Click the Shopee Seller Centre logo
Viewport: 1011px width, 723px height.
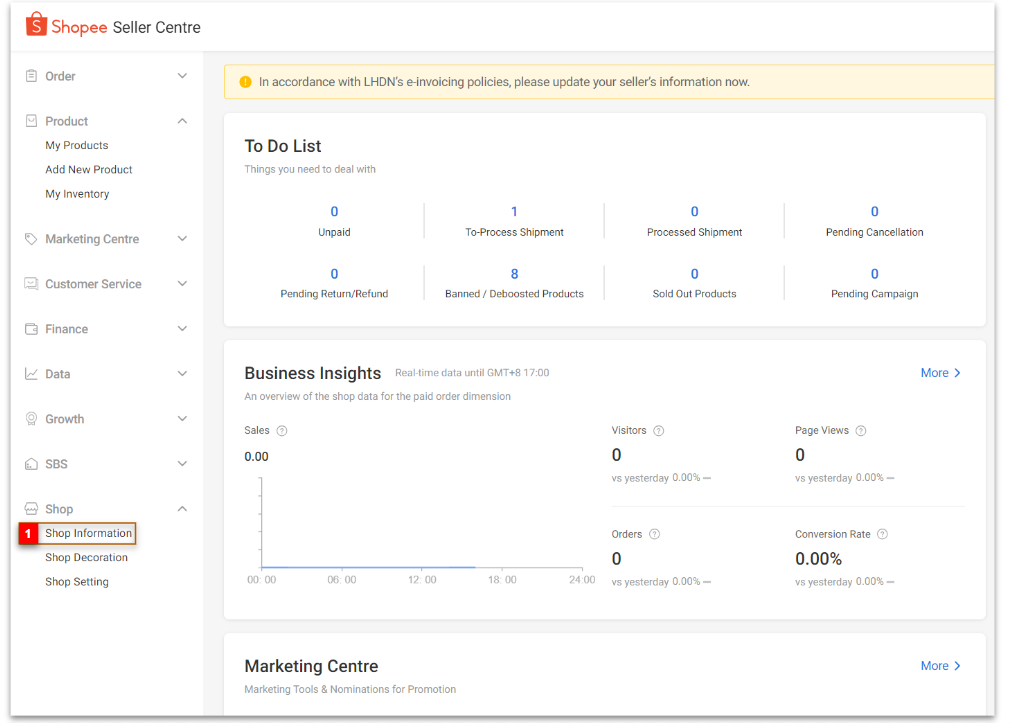pyautogui.click(x=113, y=27)
